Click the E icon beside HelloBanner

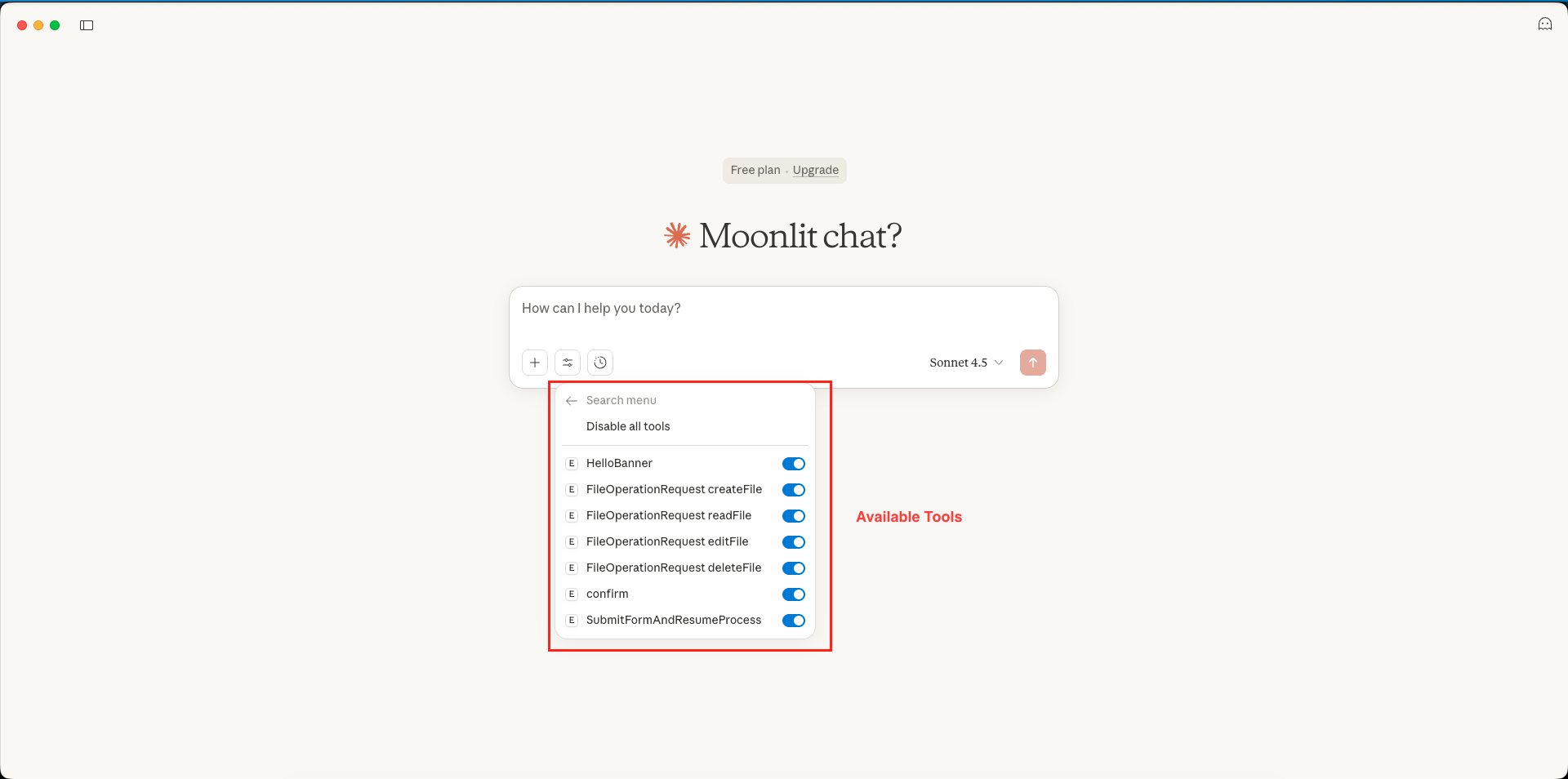point(572,464)
